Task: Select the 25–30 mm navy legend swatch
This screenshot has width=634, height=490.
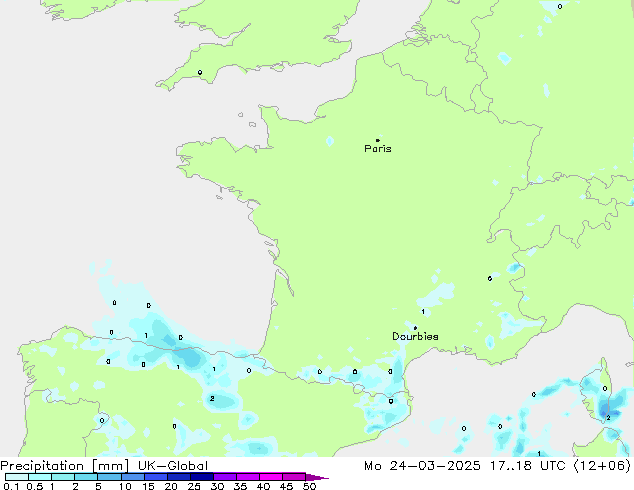Action: click(x=201, y=477)
